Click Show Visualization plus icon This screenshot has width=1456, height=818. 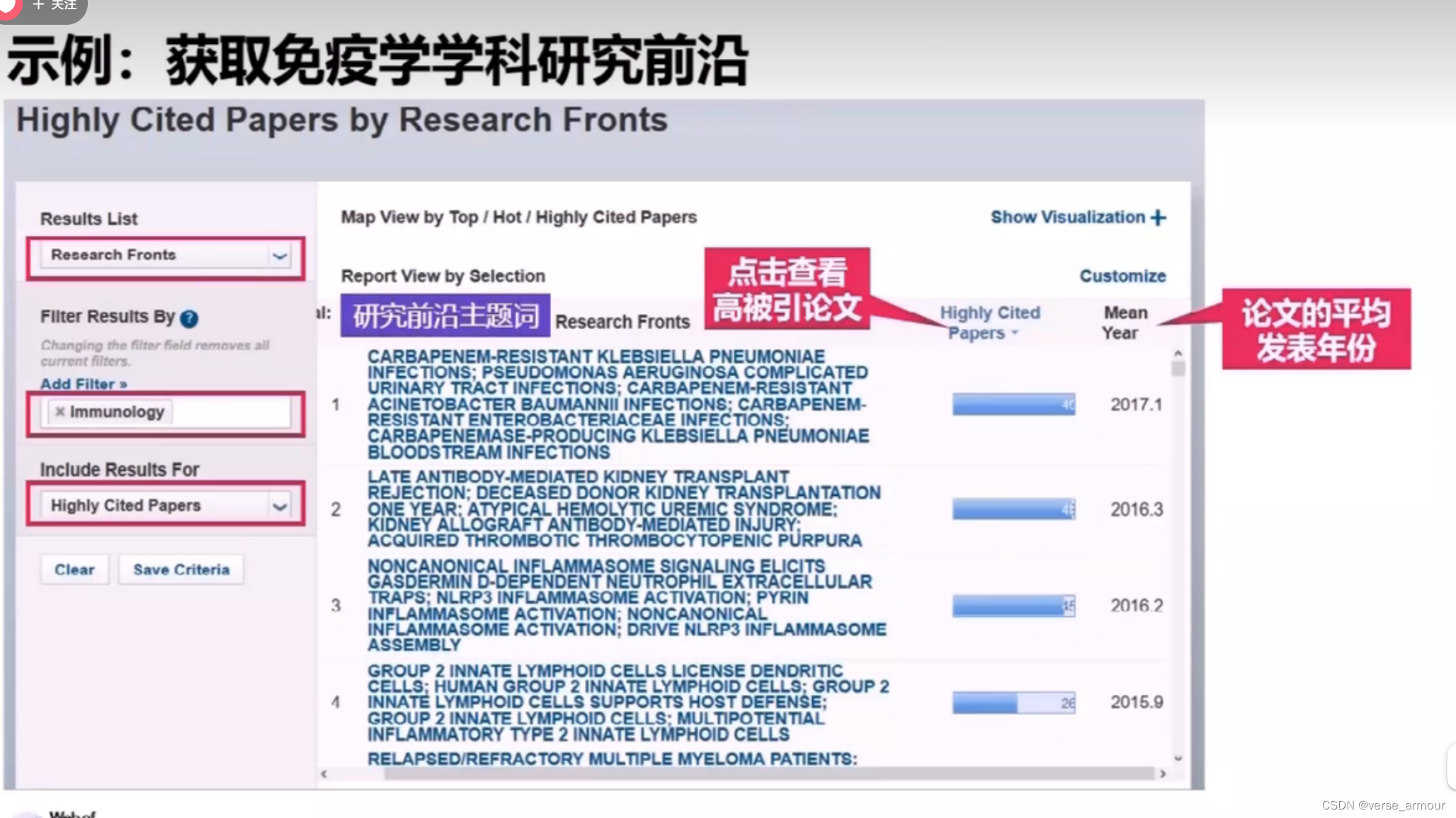coord(1159,217)
